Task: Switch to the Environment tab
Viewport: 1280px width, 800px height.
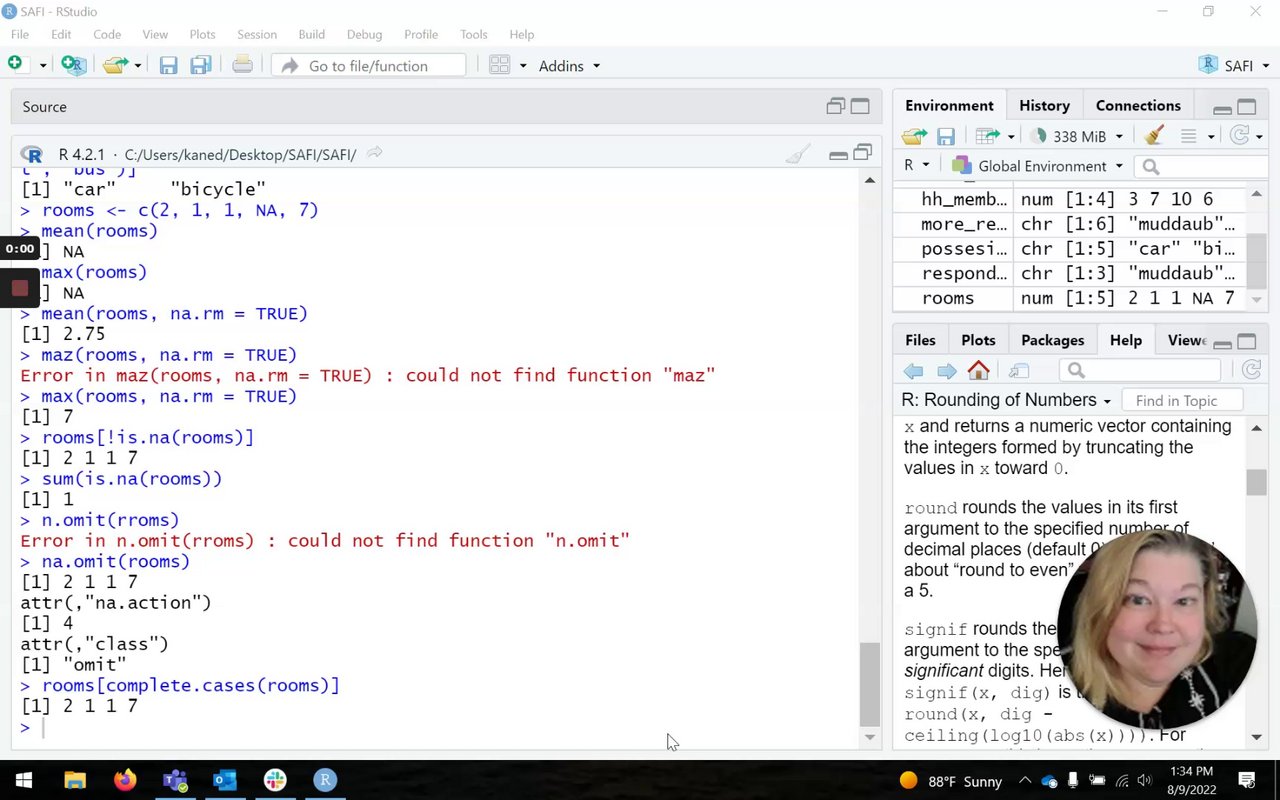Action: pyautogui.click(x=949, y=105)
